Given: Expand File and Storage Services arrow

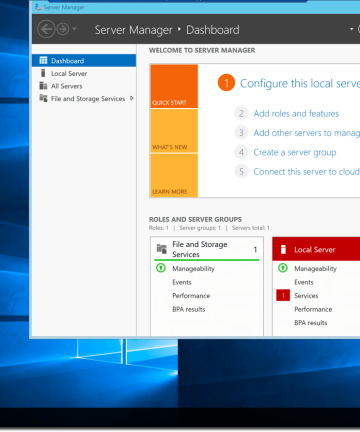Looking at the screenshot, I should (132, 98).
